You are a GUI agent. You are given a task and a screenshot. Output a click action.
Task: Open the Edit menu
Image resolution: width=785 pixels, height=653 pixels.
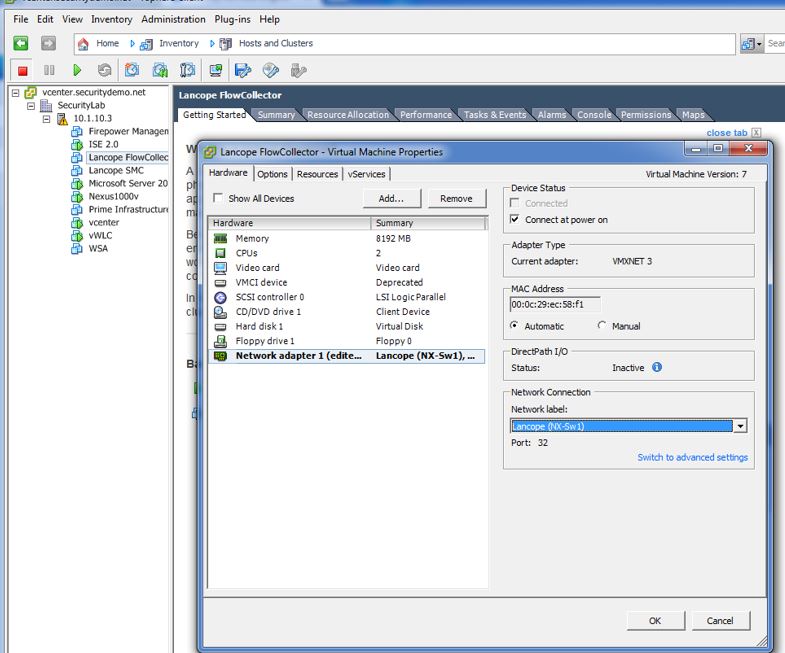(x=45, y=19)
